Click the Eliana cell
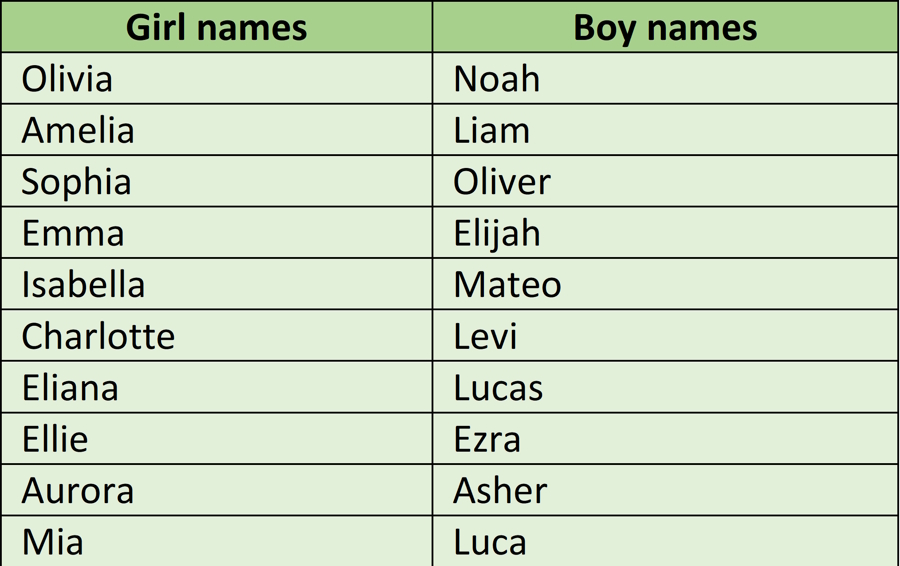The width and height of the screenshot is (900, 566). pos(70,388)
